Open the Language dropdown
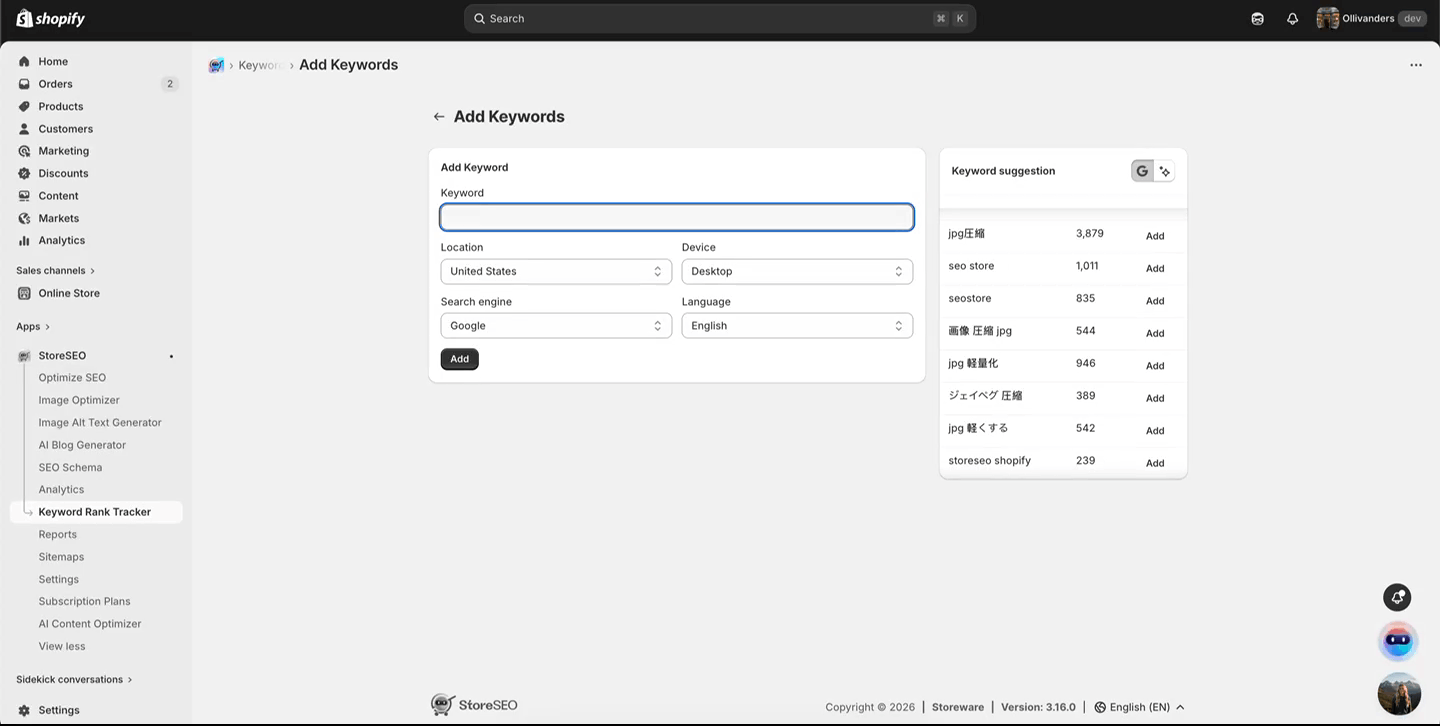Image resolution: width=1440 pixels, height=726 pixels. pos(797,325)
